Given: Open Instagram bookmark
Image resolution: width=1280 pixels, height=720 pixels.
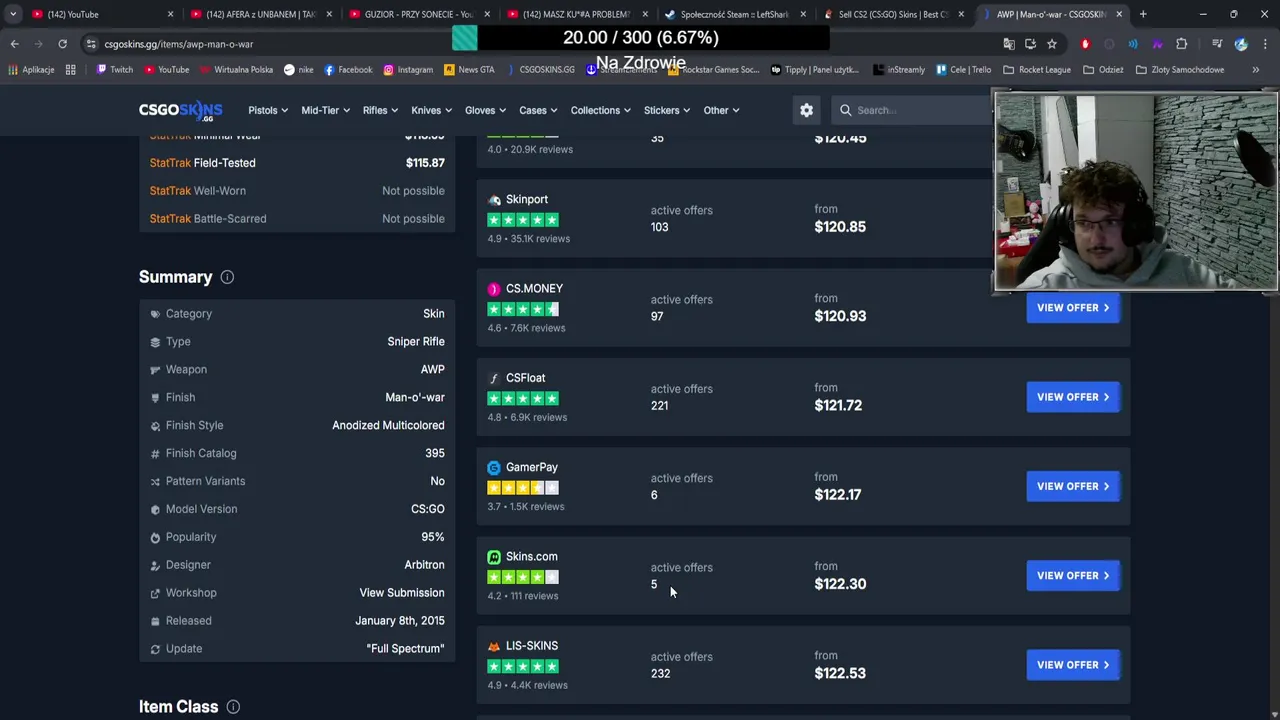Looking at the screenshot, I should tap(408, 70).
